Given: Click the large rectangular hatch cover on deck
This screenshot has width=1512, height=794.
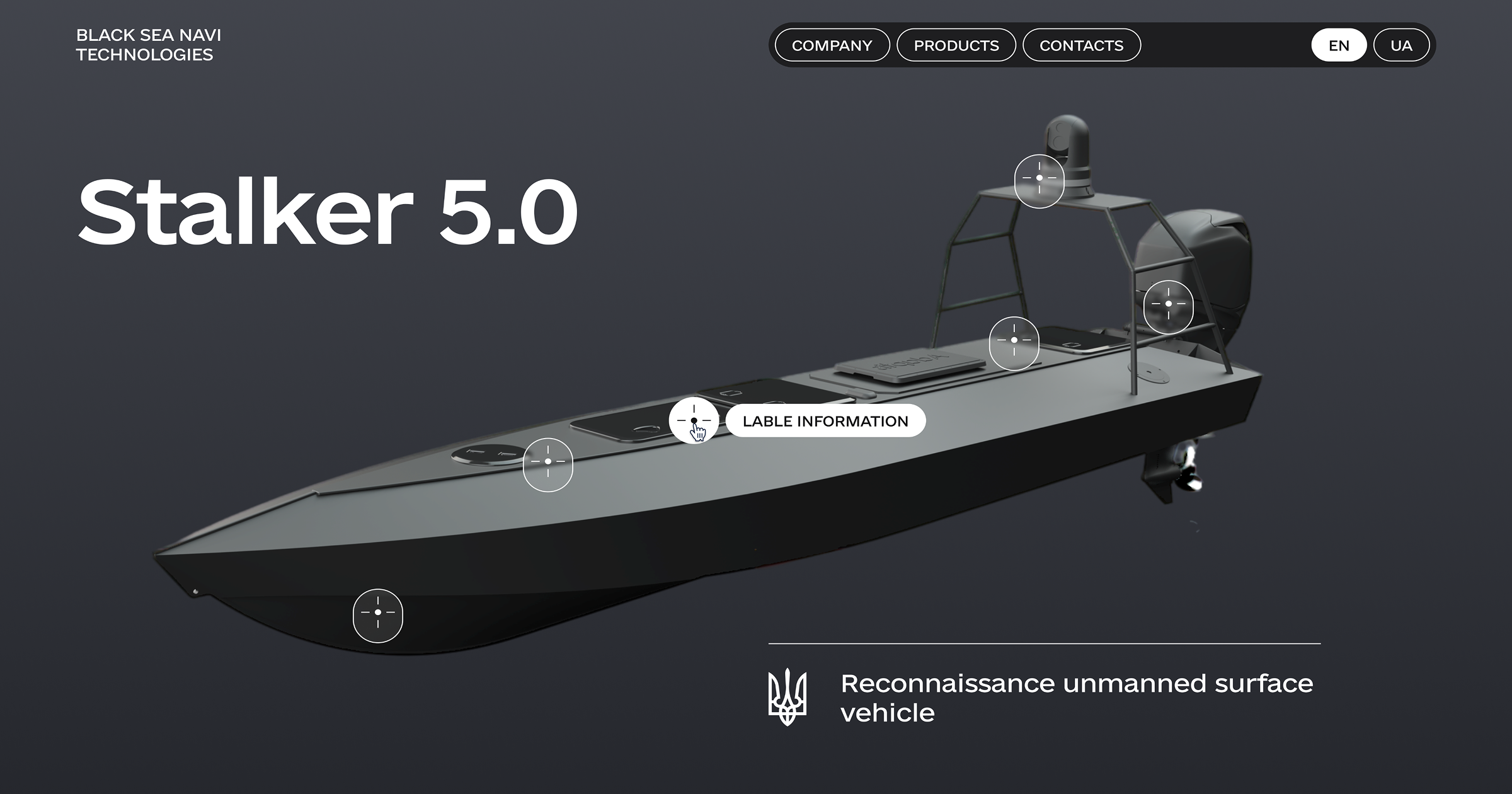Looking at the screenshot, I should coord(908,367).
